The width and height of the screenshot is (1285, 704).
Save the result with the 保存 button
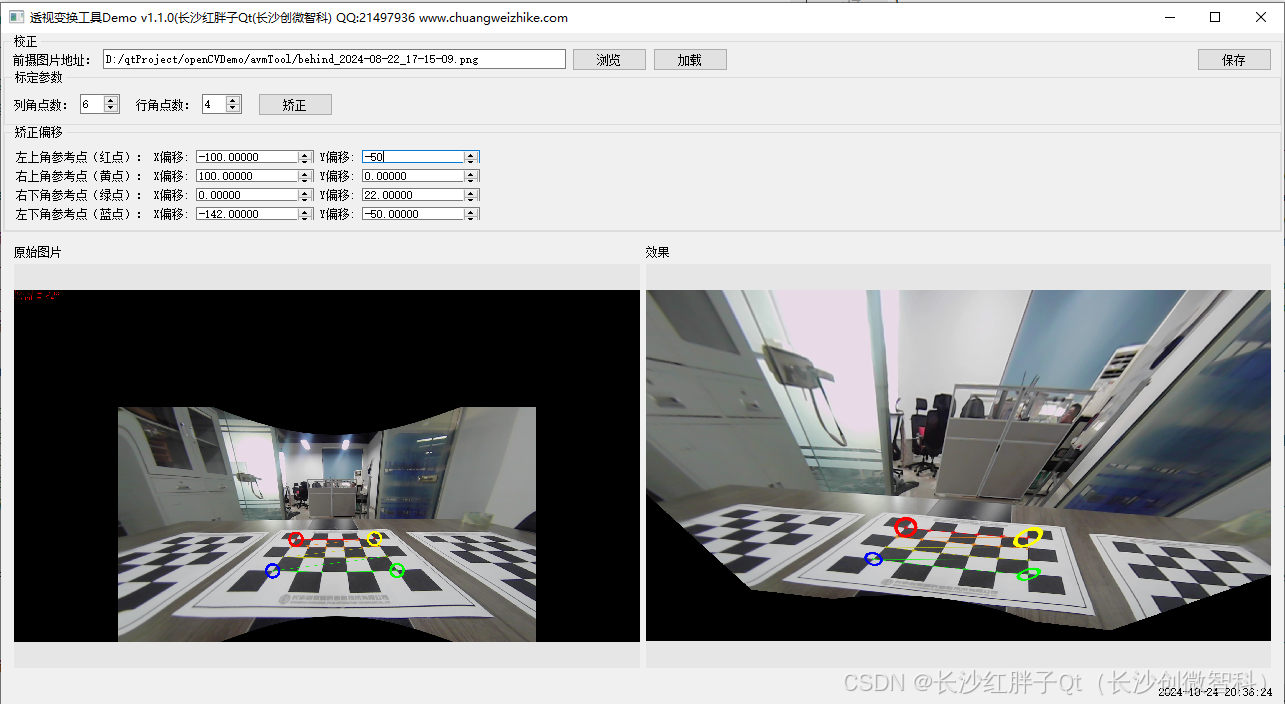point(1233,60)
